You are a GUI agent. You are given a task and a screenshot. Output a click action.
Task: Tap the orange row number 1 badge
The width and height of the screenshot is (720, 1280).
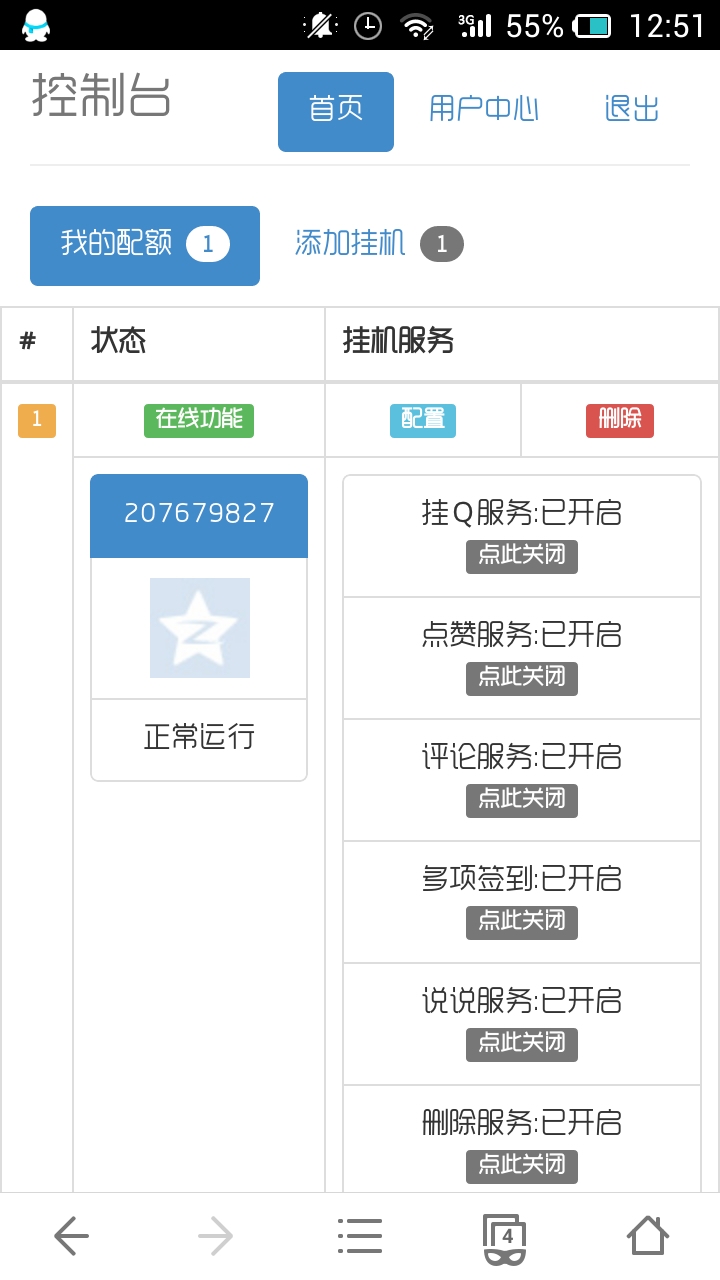[37, 420]
